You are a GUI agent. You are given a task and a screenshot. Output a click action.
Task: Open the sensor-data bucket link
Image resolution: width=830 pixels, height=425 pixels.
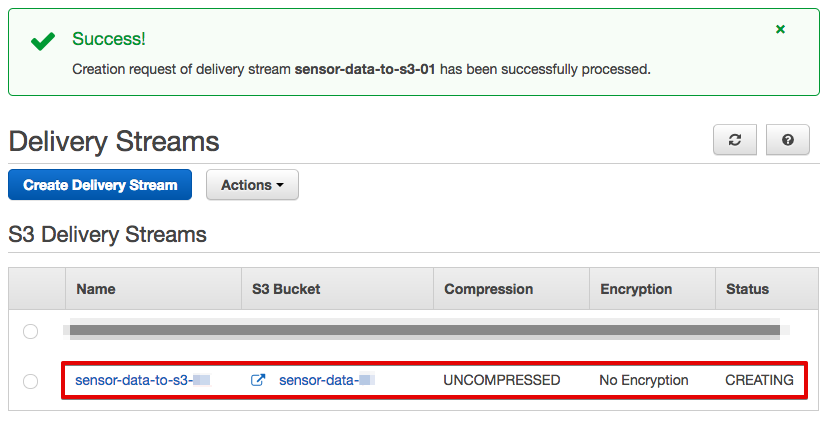pos(327,380)
